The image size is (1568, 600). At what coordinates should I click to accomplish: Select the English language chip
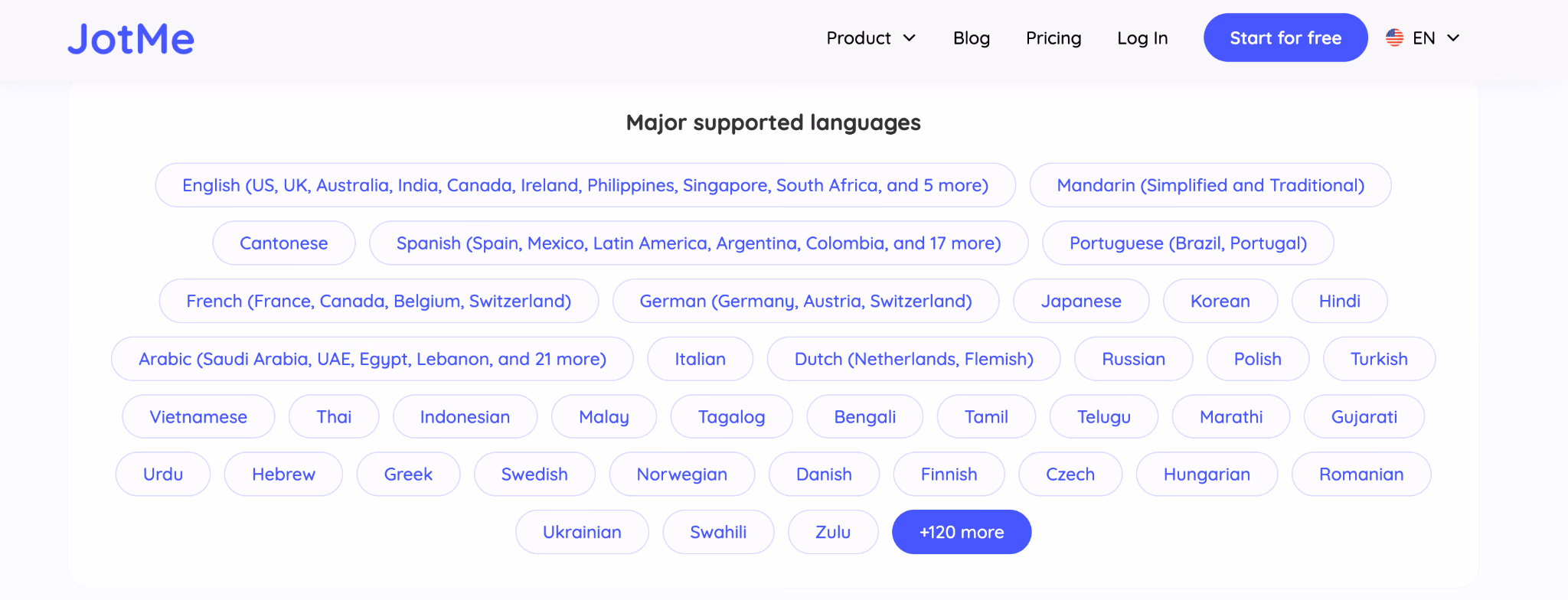[586, 185]
